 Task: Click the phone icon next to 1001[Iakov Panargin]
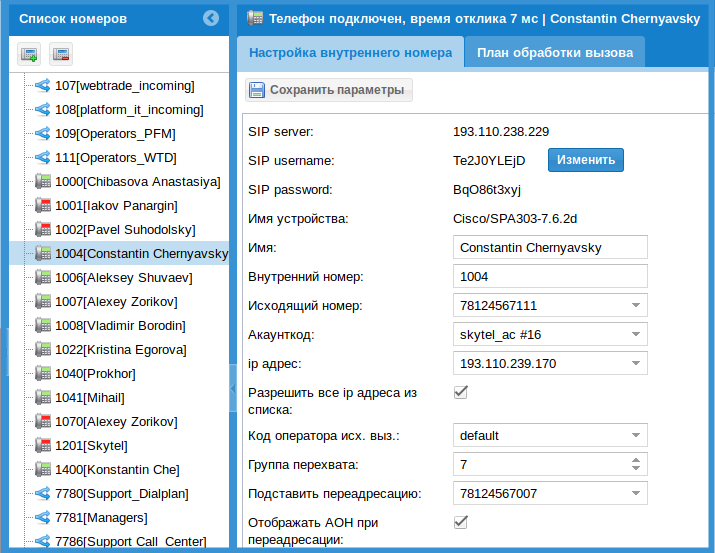coord(43,206)
